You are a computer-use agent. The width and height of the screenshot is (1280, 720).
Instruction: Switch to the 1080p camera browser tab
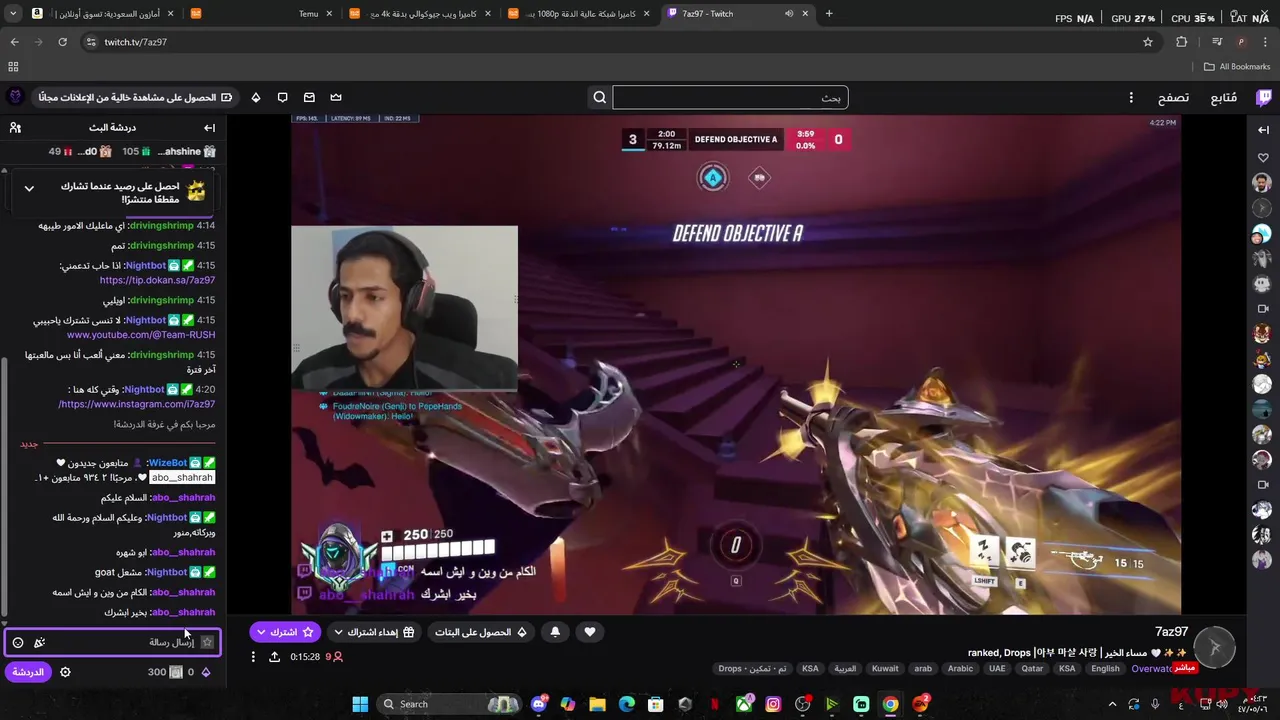pos(580,13)
